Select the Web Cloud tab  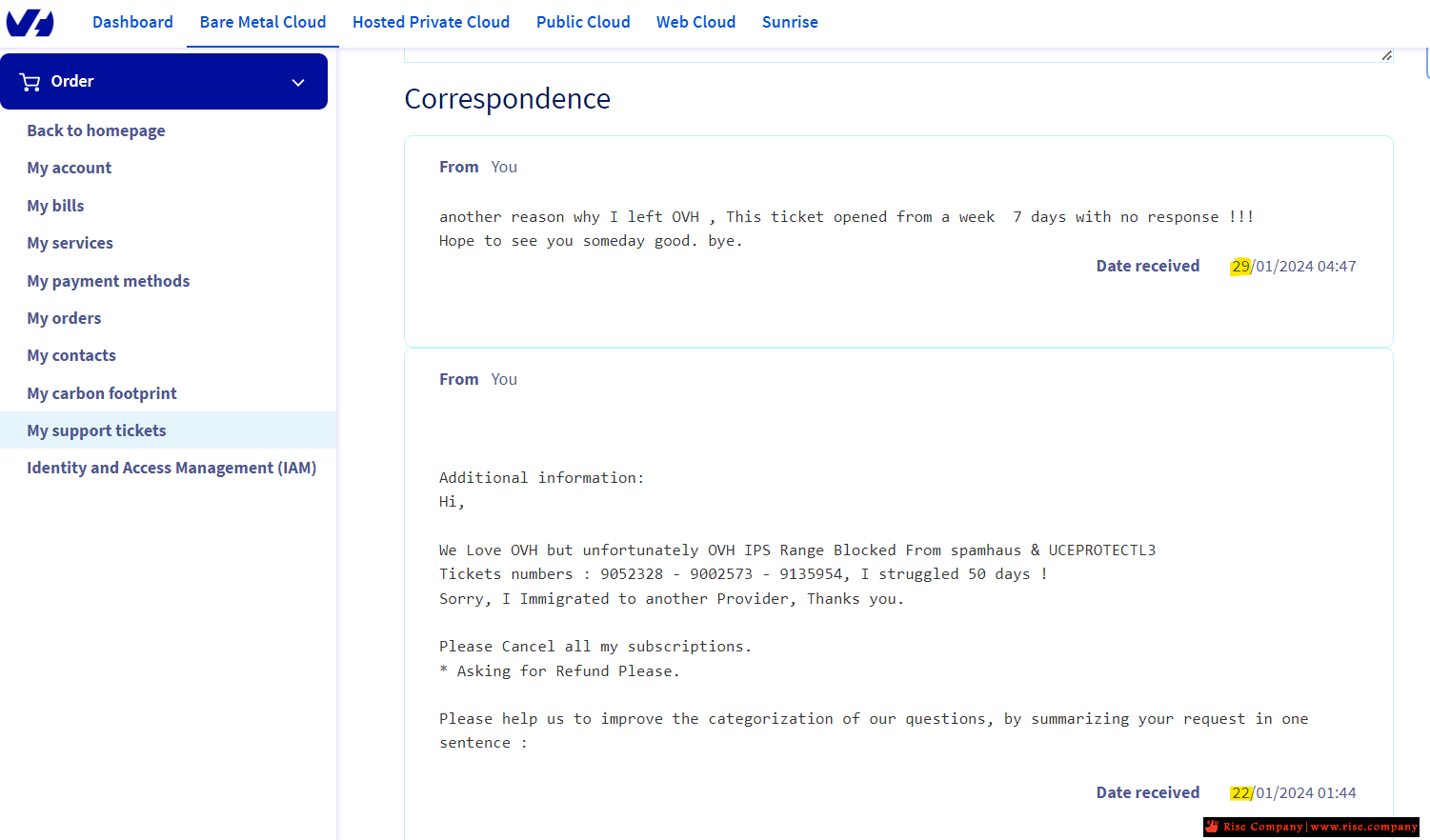695,22
